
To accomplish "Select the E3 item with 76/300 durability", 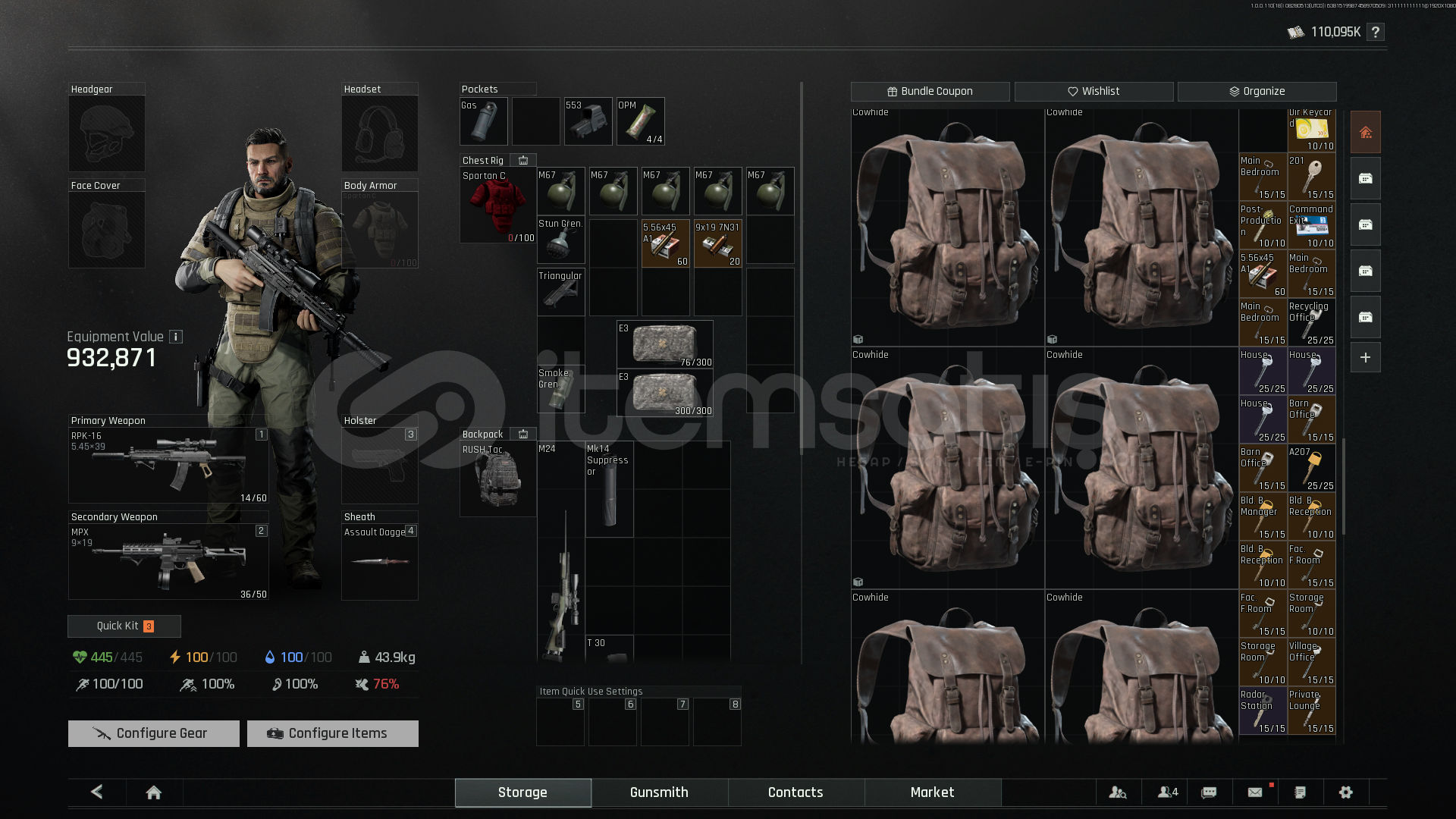I will click(665, 344).
